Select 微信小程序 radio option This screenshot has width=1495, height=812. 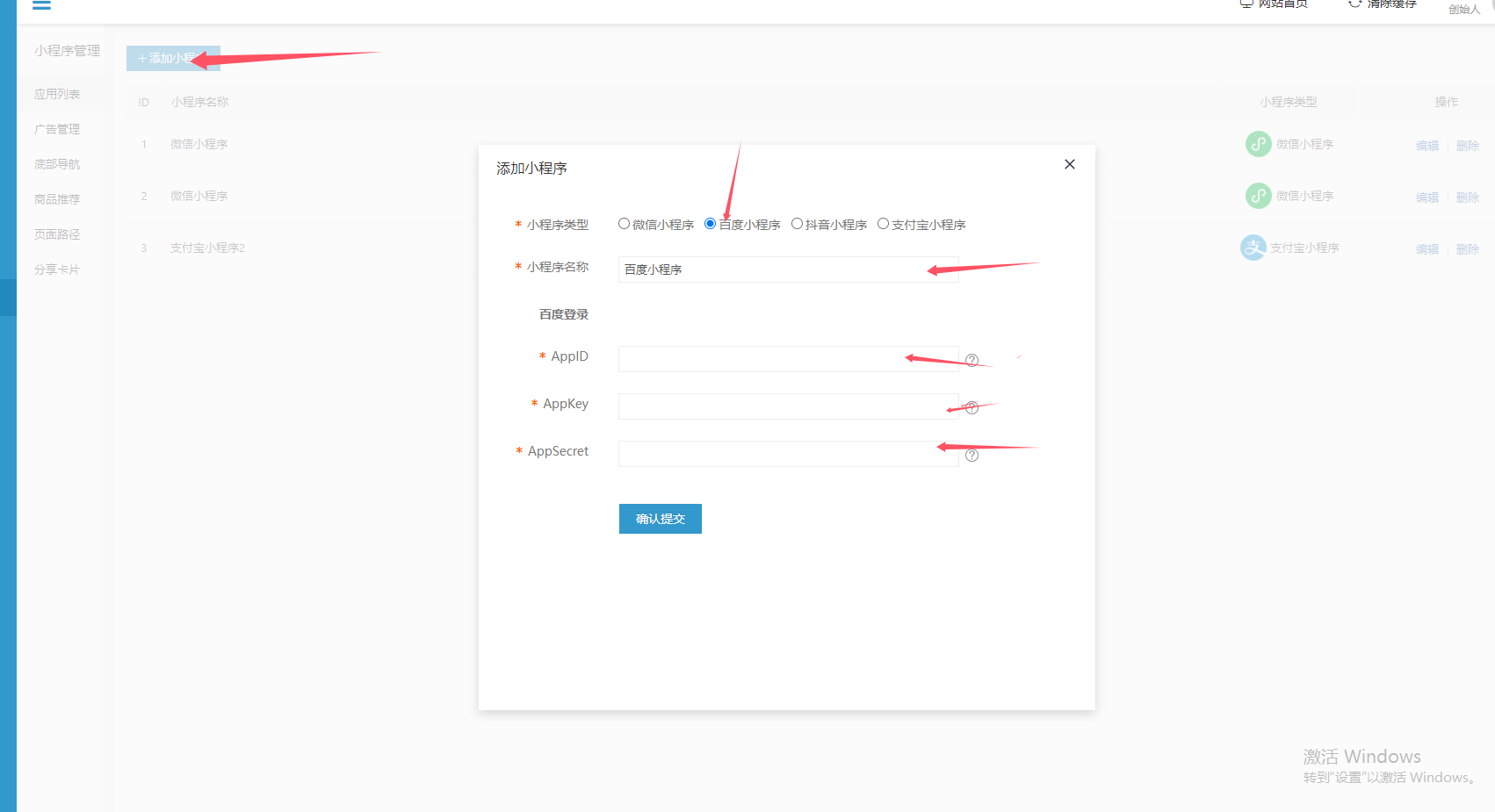(624, 224)
